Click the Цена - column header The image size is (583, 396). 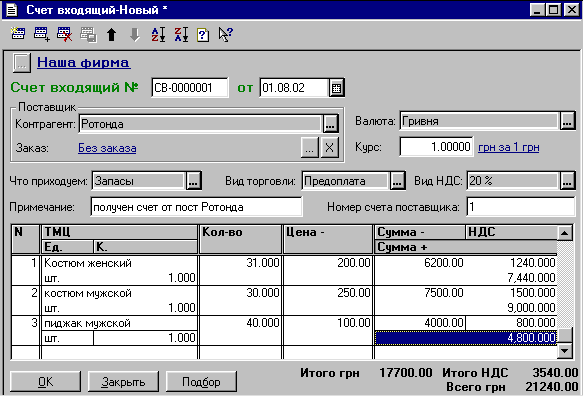click(328, 239)
